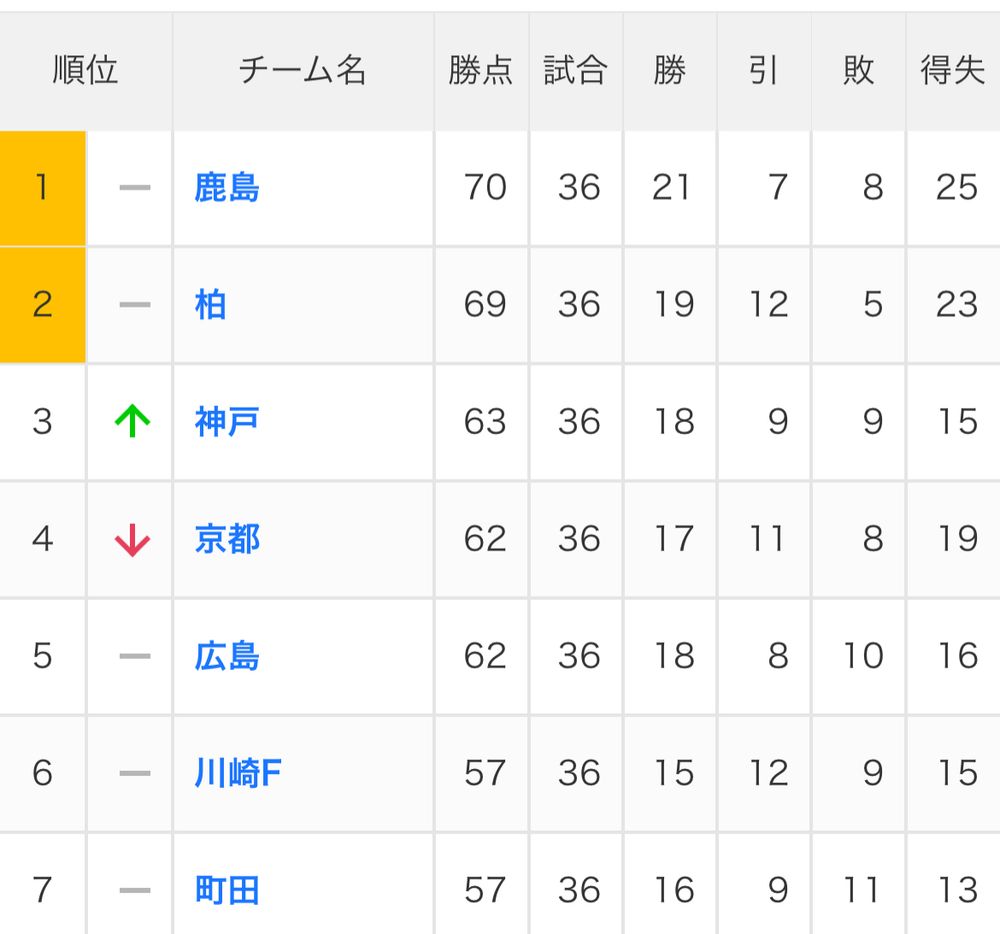Image resolution: width=1000 pixels, height=934 pixels.
Task: Click the 勝点 column header
Action: [x=481, y=71]
